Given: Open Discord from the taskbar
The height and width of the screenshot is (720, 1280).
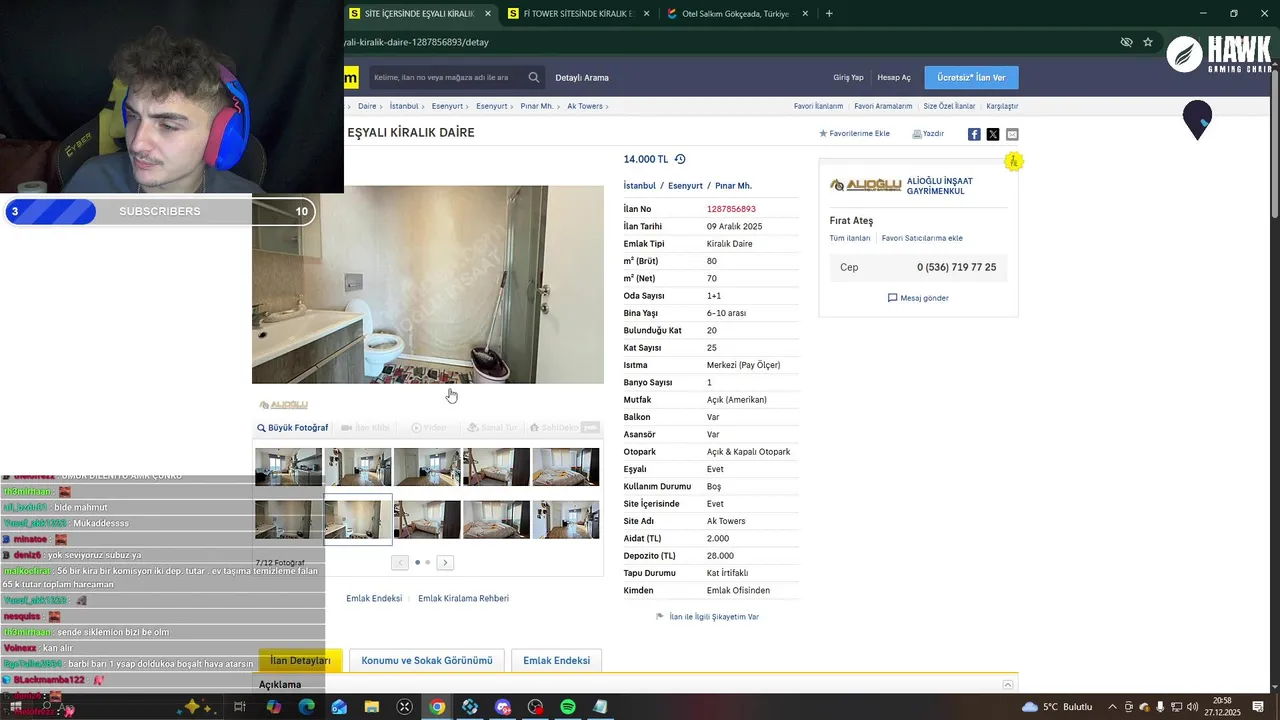Looking at the screenshot, I should click(x=502, y=707).
